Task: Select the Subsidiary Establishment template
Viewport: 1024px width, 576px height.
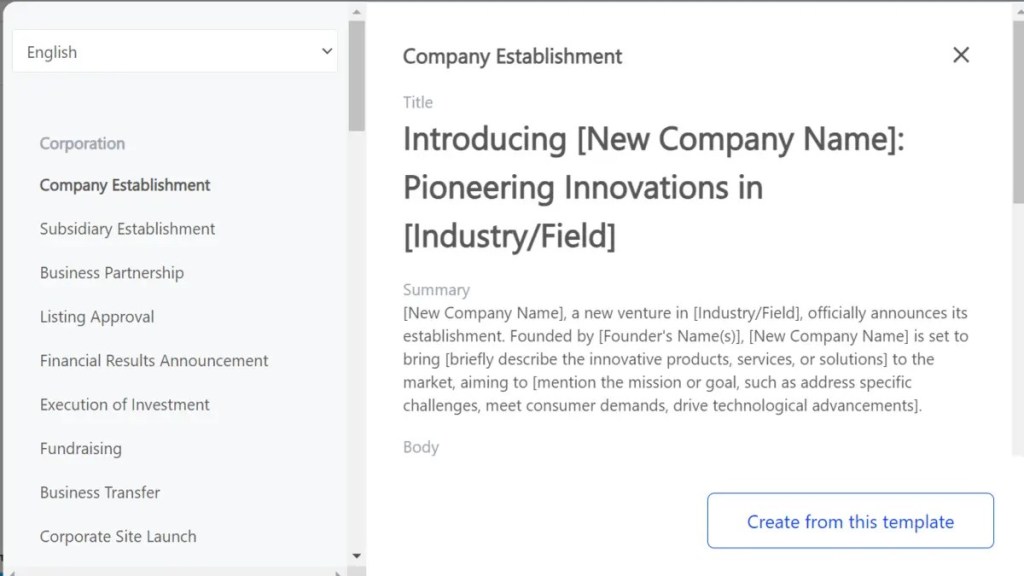Action: (127, 229)
